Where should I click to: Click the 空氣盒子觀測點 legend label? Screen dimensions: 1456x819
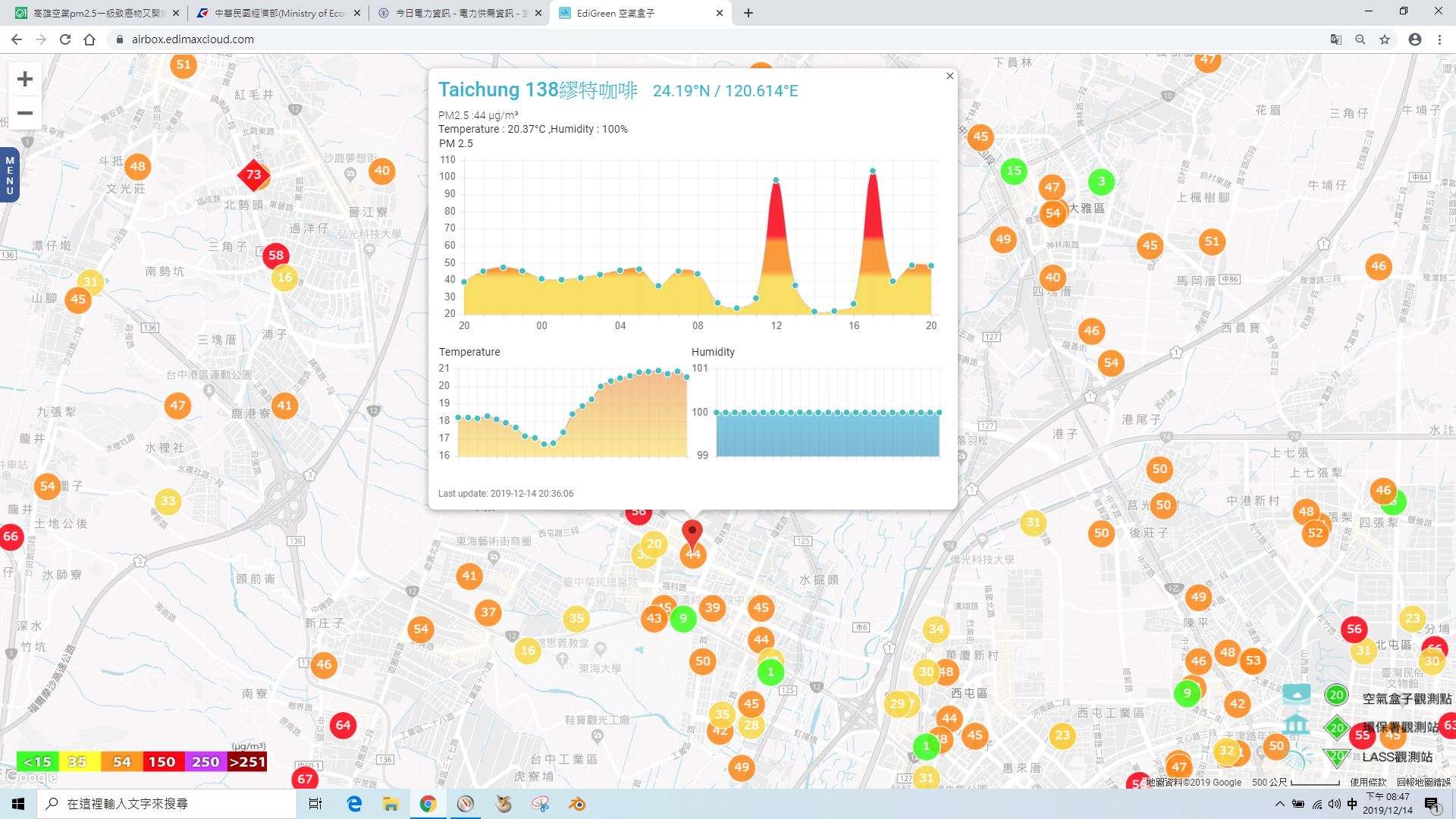tap(1407, 698)
